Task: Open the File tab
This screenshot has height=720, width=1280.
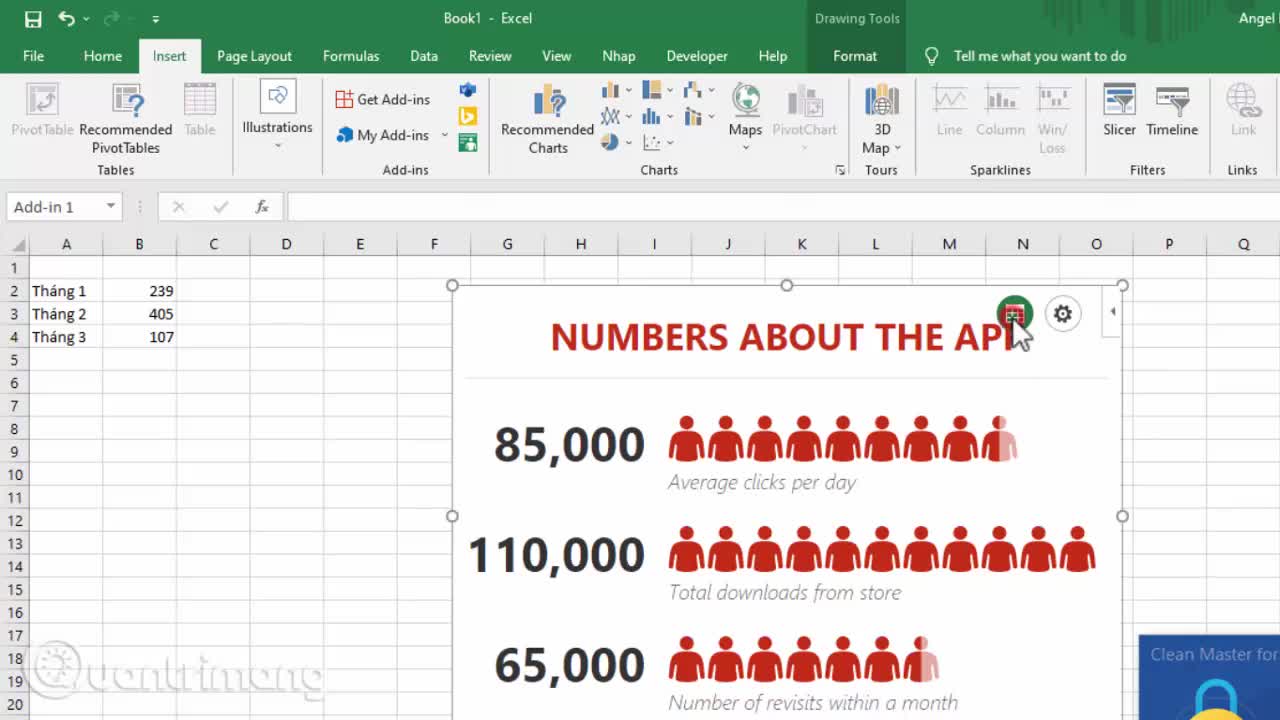Action: (x=33, y=56)
